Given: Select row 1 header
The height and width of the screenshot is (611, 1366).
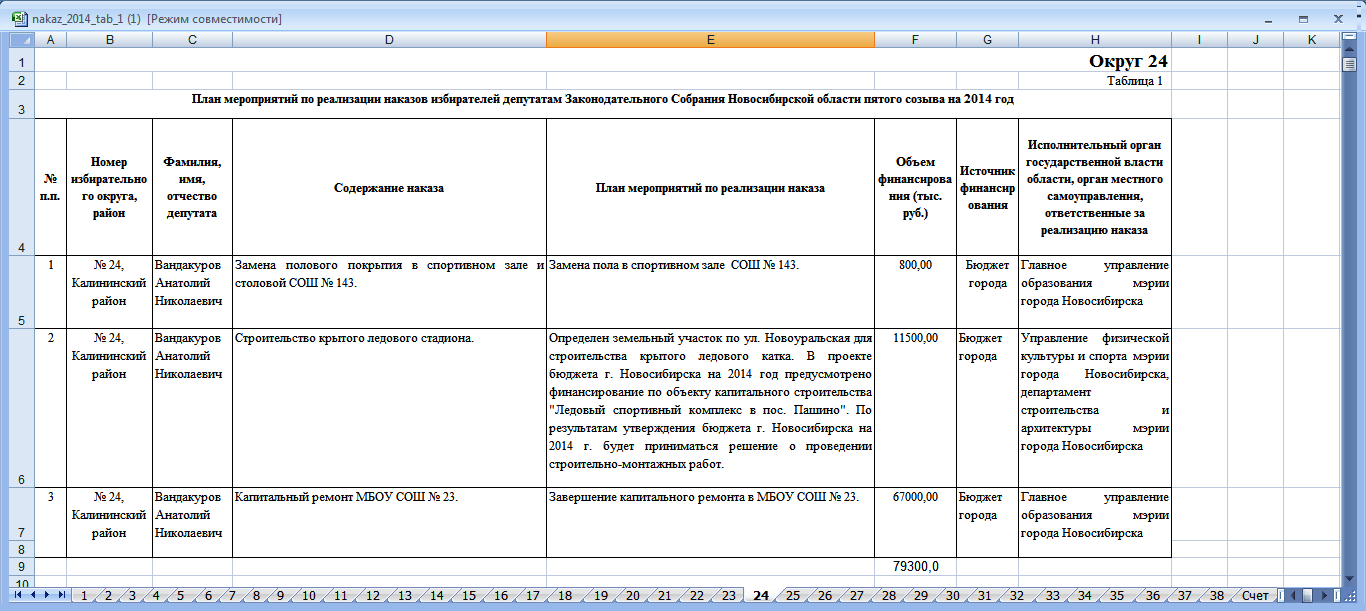Looking at the screenshot, I should point(22,59).
